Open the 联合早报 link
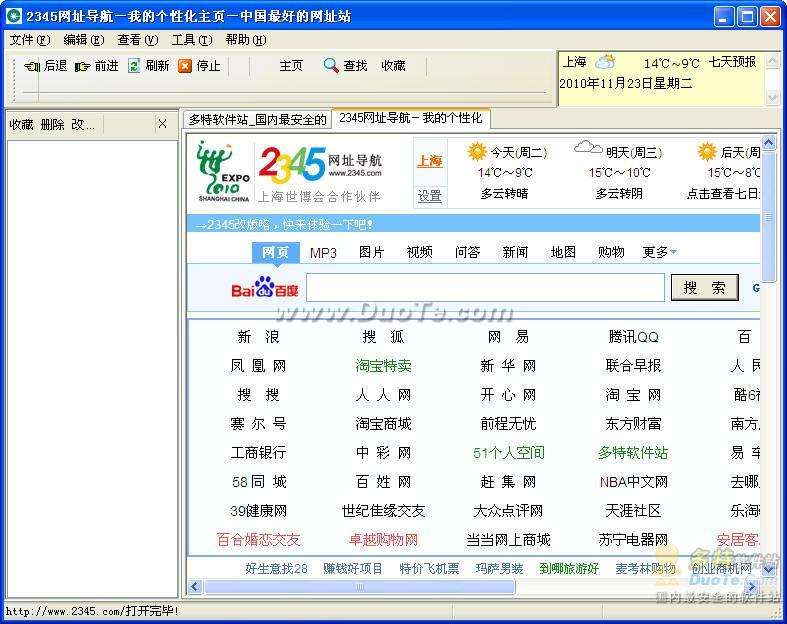The image size is (787, 624). pyautogui.click(x=633, y=365)
